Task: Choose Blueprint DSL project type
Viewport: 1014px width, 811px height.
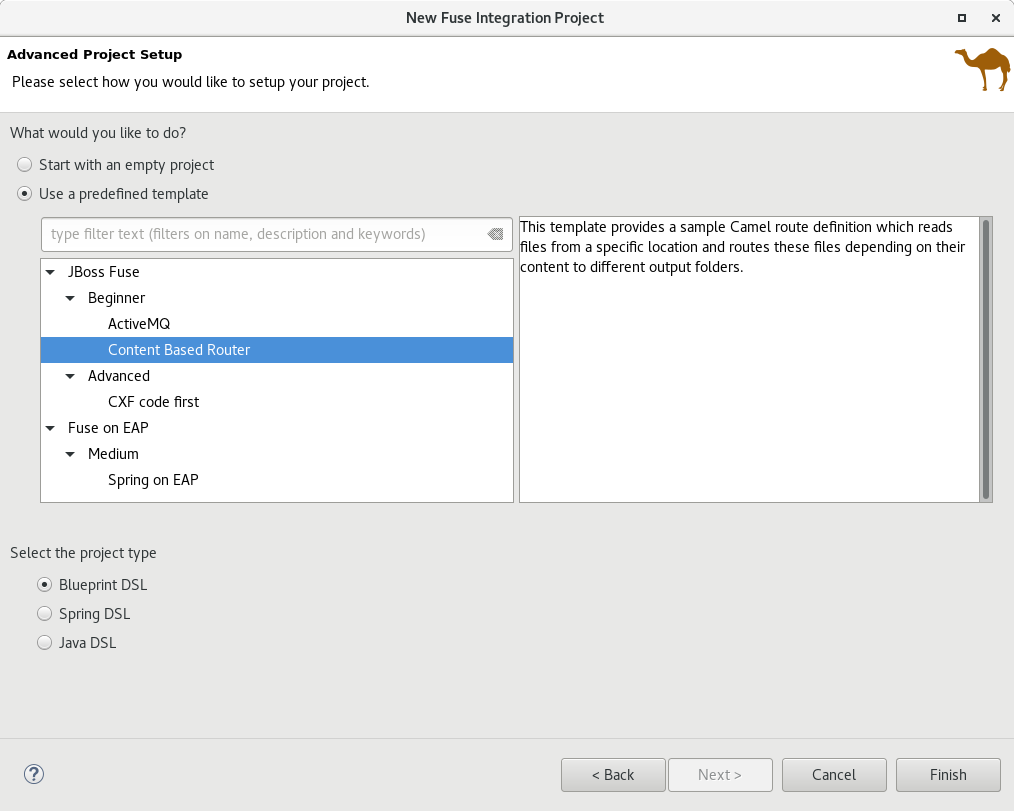Action: pos(44,585)
